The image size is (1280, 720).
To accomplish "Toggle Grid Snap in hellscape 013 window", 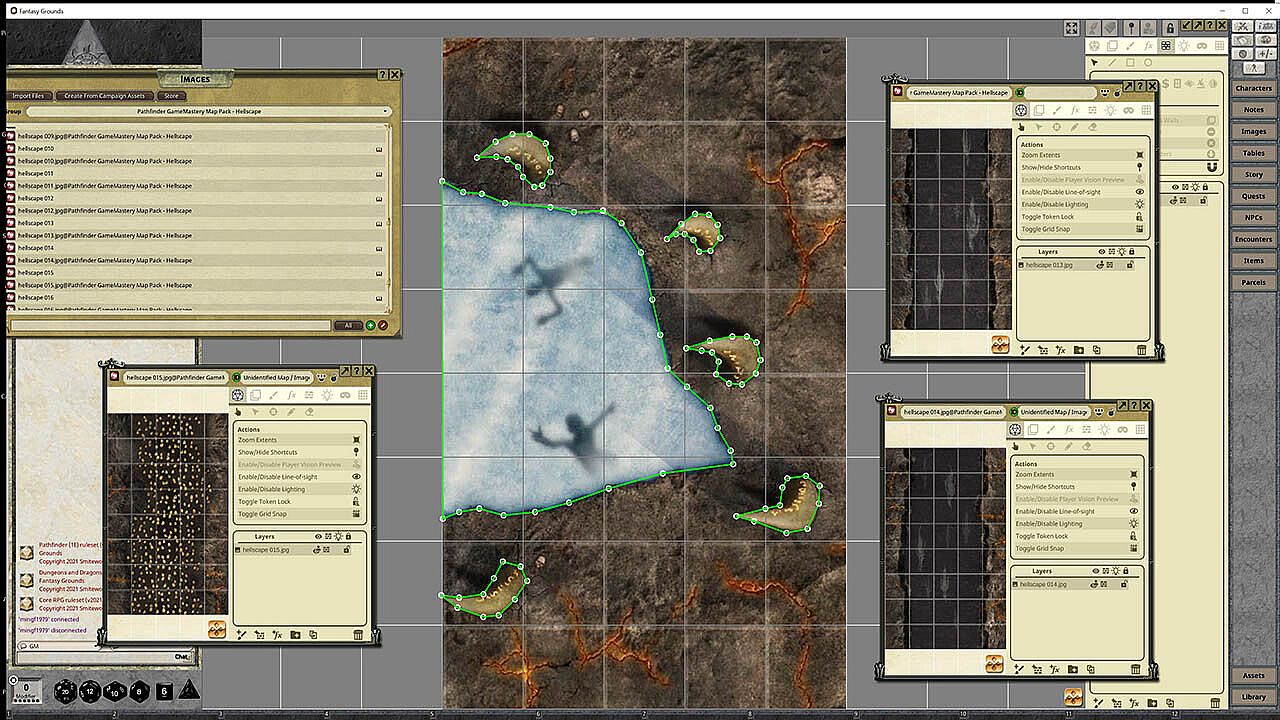I will click(1082, 229).
